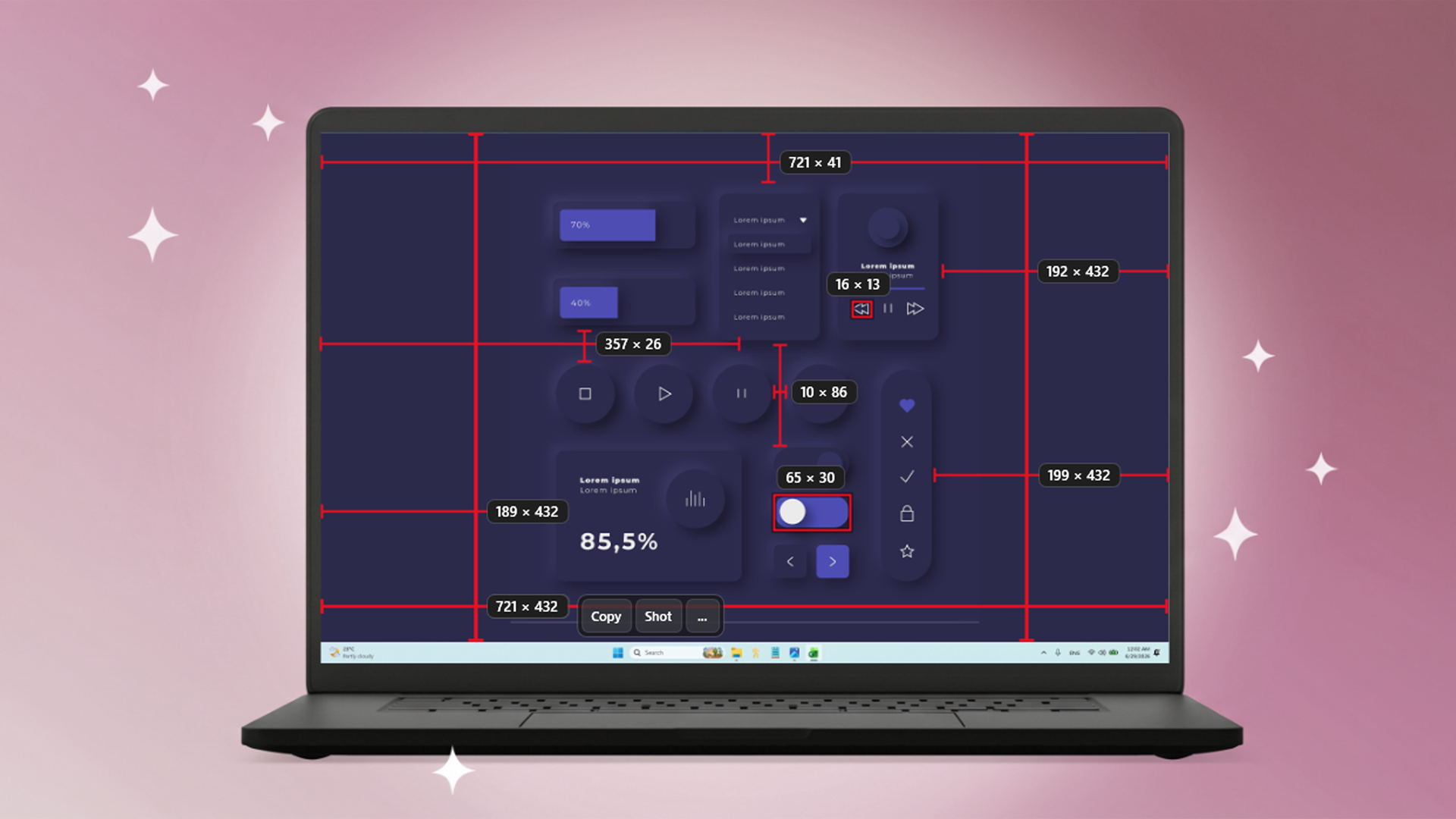Click the 189 × 432 measurement label
This screenshot has width=1456, height=819.
click(x=527, y=512)
